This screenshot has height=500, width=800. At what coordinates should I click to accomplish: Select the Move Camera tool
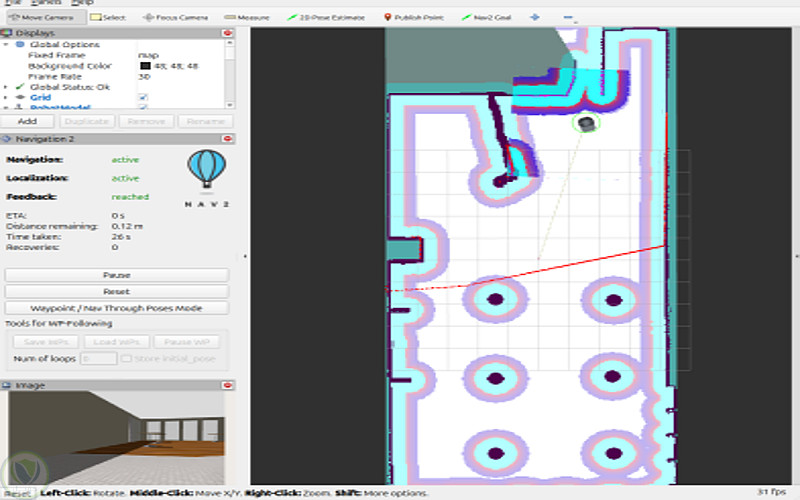pos(42,17)
